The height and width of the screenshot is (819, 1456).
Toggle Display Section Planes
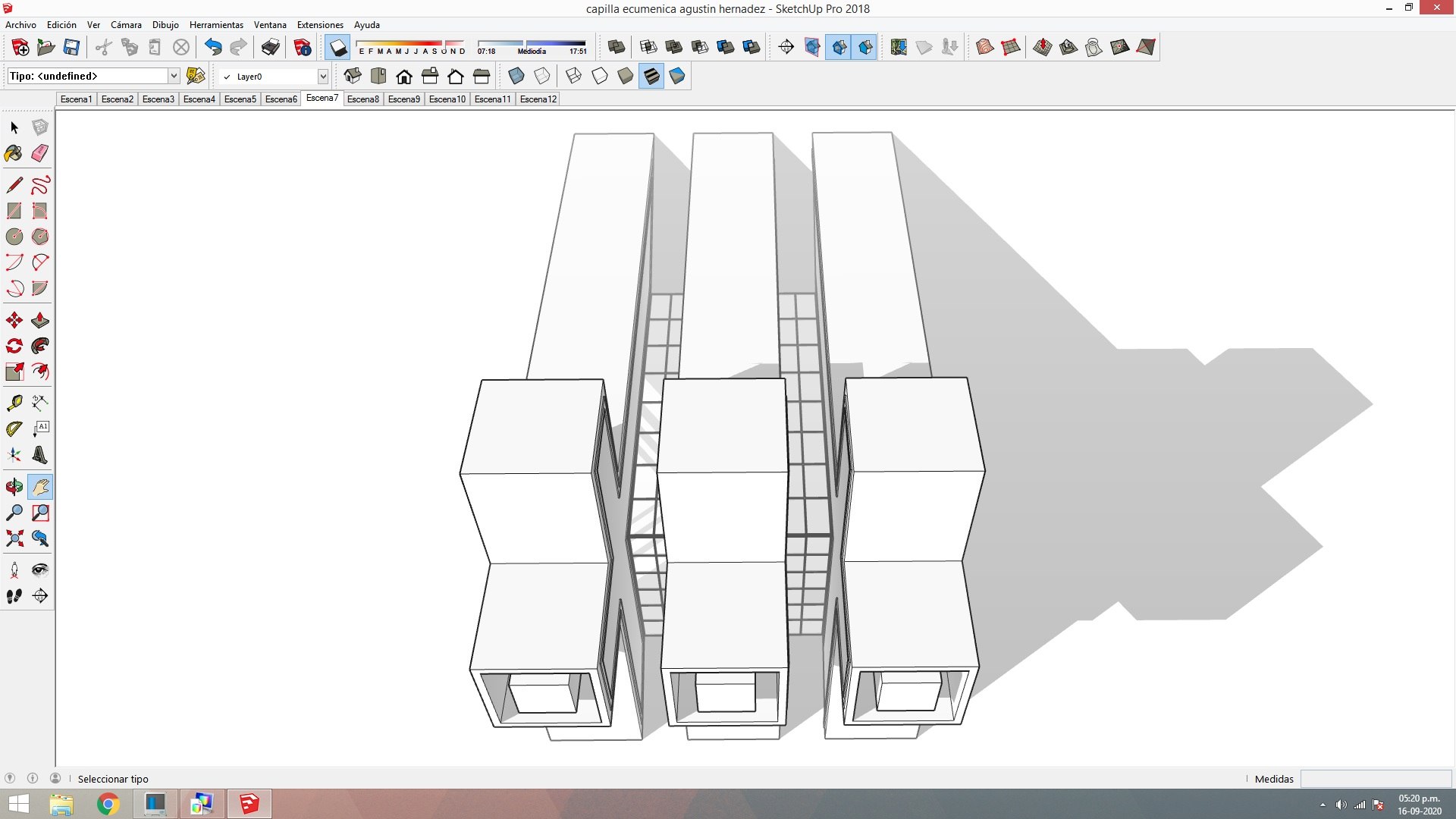812,47
